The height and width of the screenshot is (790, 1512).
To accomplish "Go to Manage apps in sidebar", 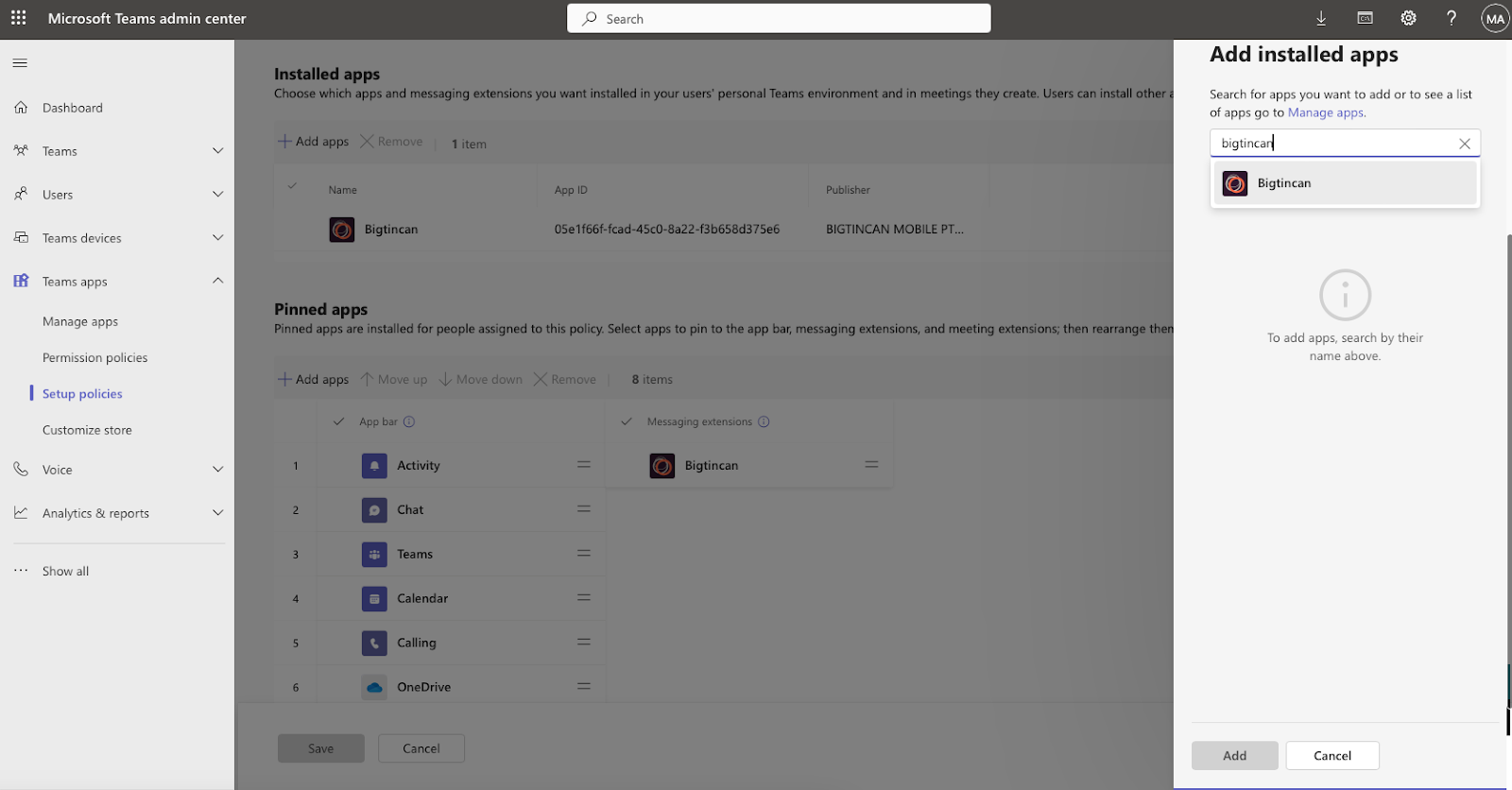I will 80,322.
